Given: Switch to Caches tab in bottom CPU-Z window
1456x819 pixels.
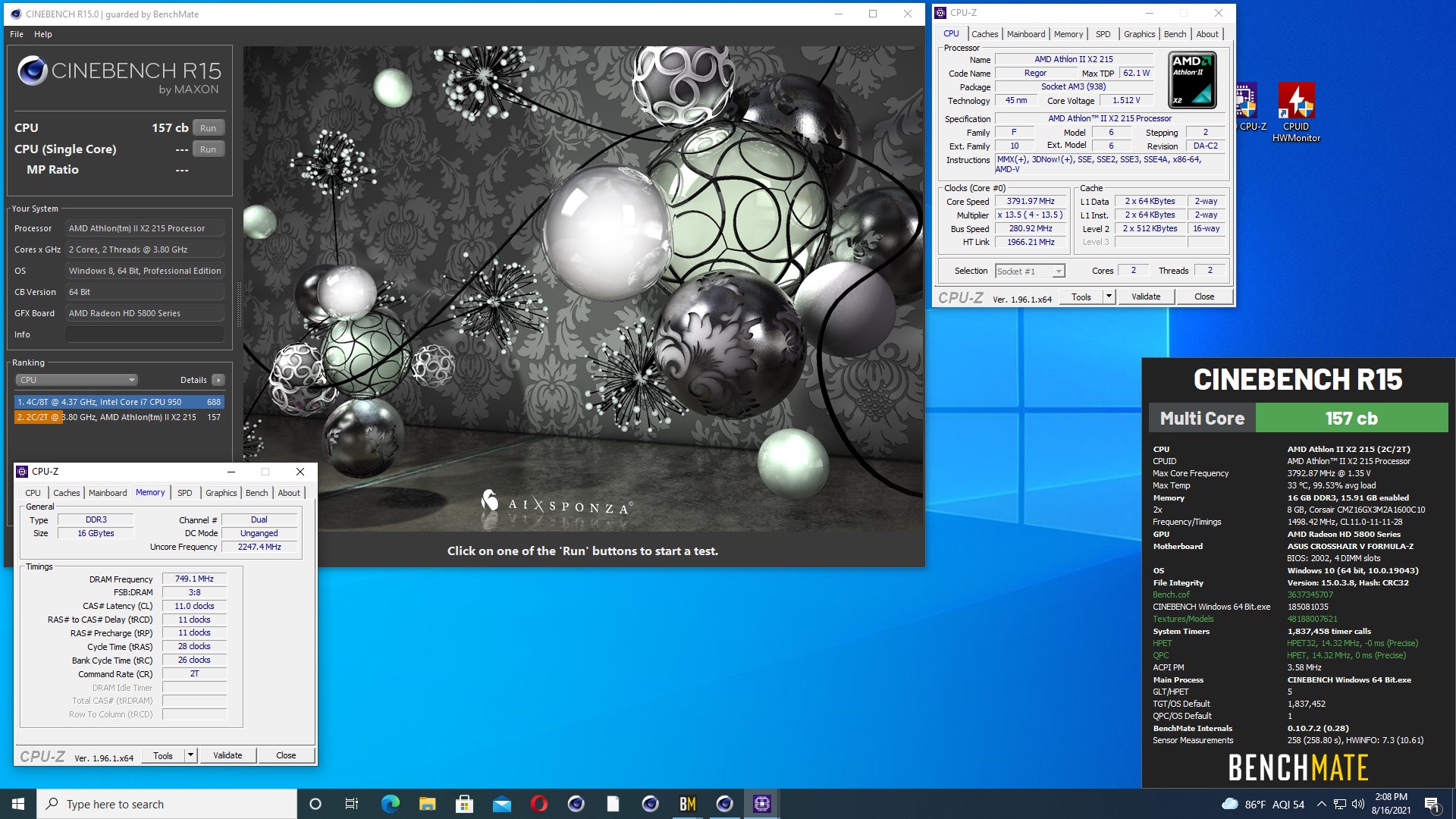Looking at the screenshot, I should [67, 493].
